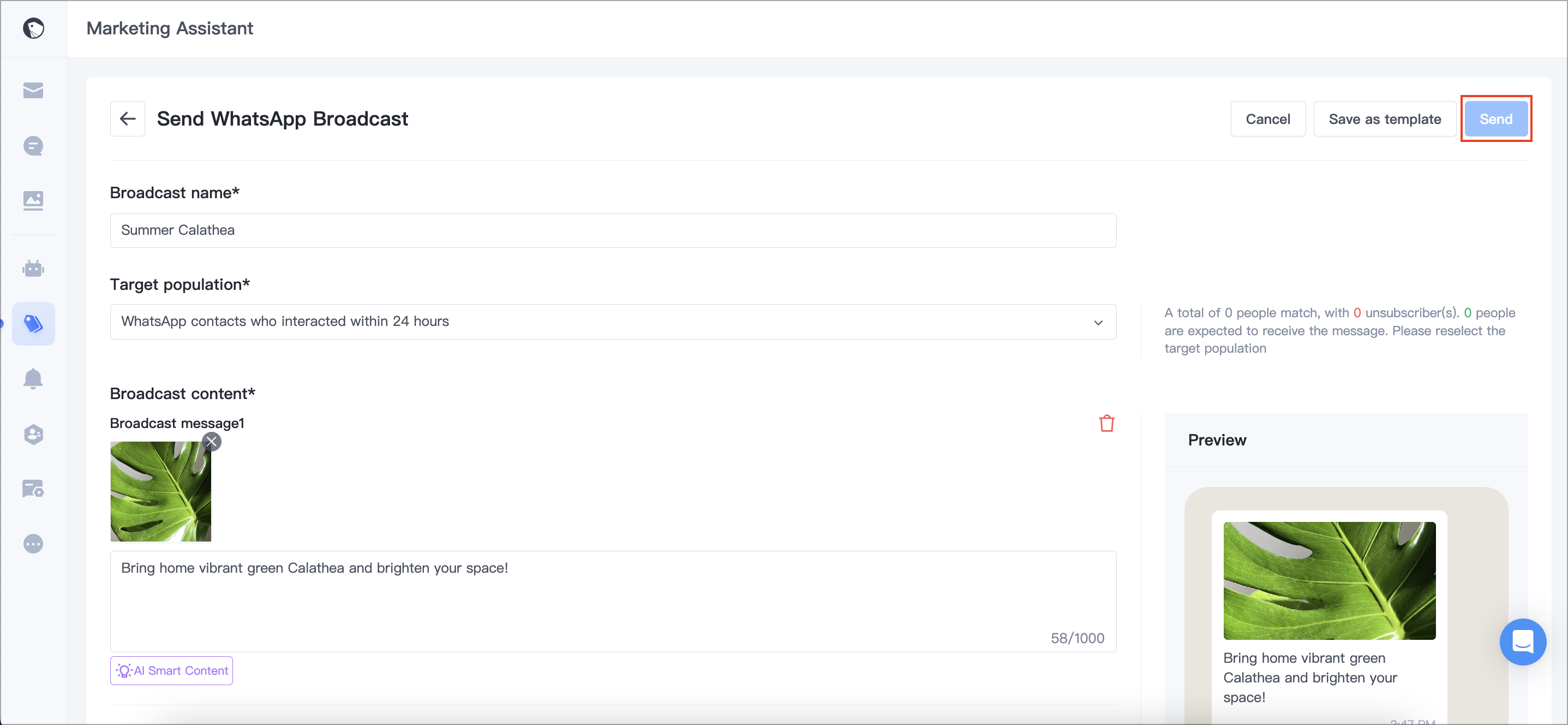Click the Send WhatsApp Broadcast heading

pyautogui.click(x=283, y=119)
